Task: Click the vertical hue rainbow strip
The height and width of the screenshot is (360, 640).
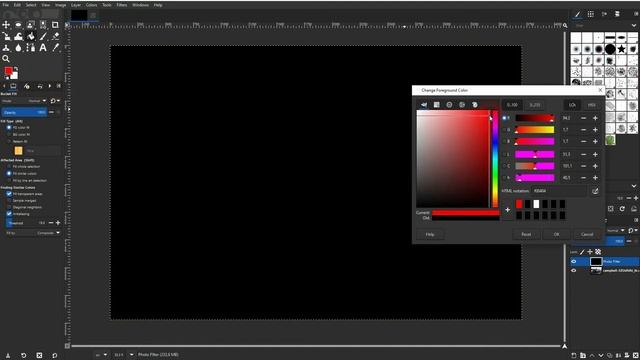Action: pos(495,159)
